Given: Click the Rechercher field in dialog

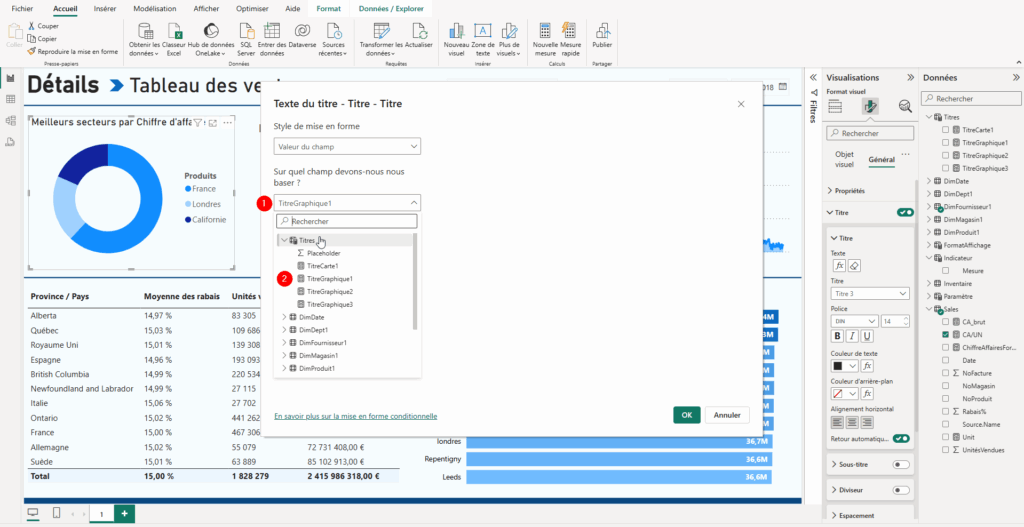Looking at the screenshot, I should [347, 221].
